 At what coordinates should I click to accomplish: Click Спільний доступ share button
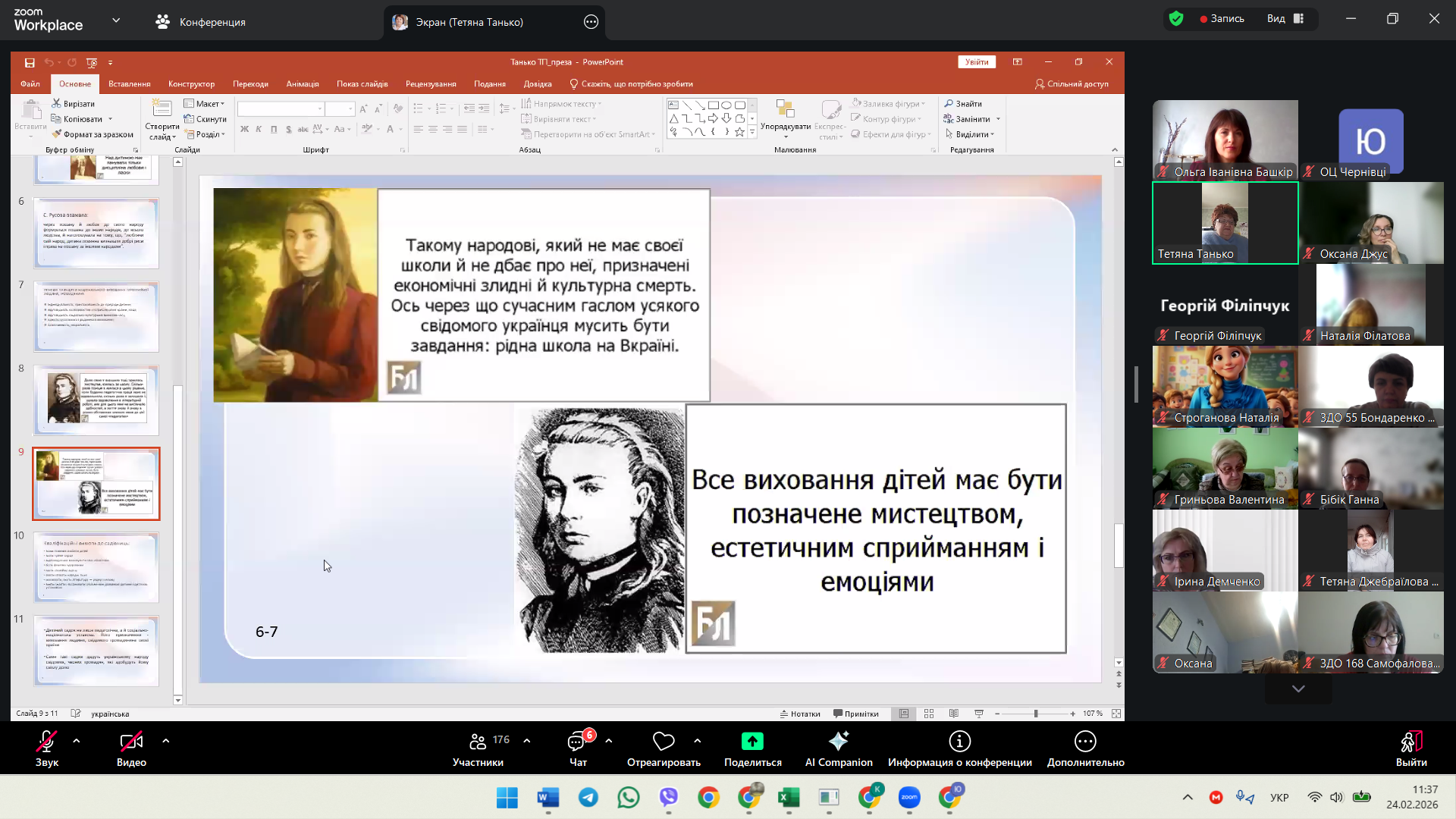1072,84
